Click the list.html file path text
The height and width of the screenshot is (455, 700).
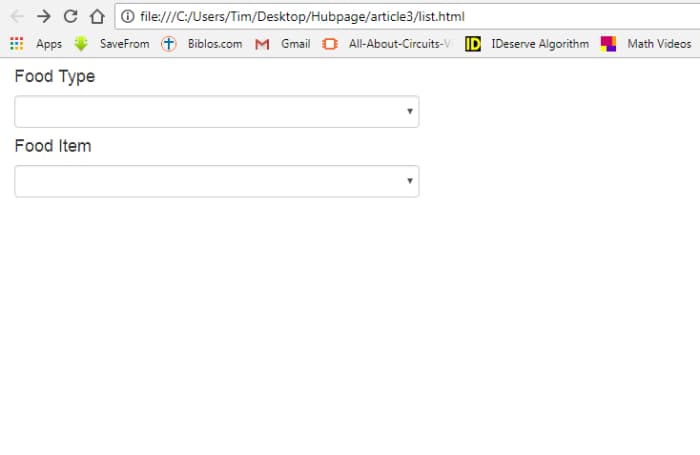click(x=442, y=17)
